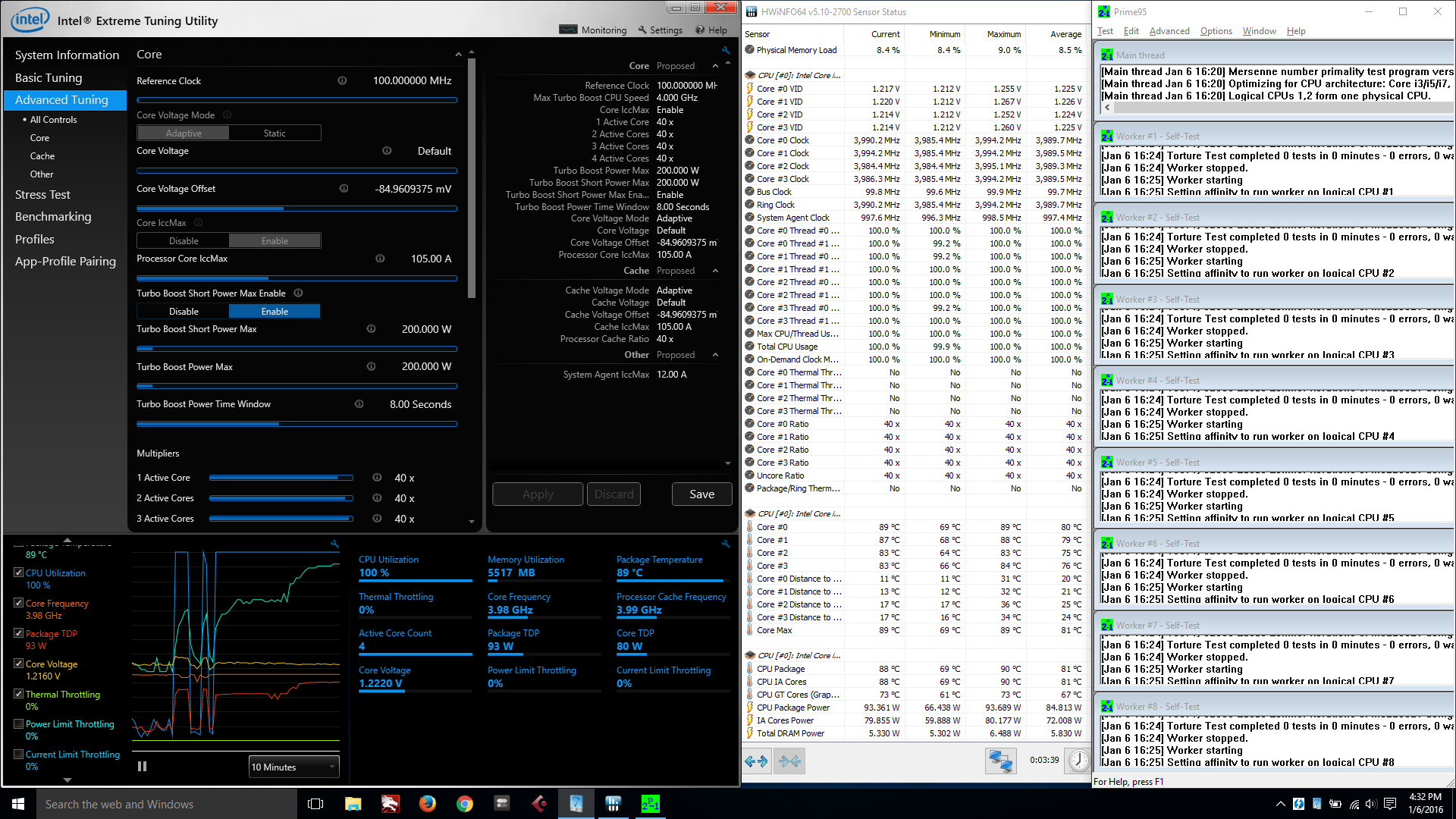This screenshot has width=1456, height=819.
Task: Collapse the Cache Proposed section
Action: pyautogui.click(x=715, y=271)
